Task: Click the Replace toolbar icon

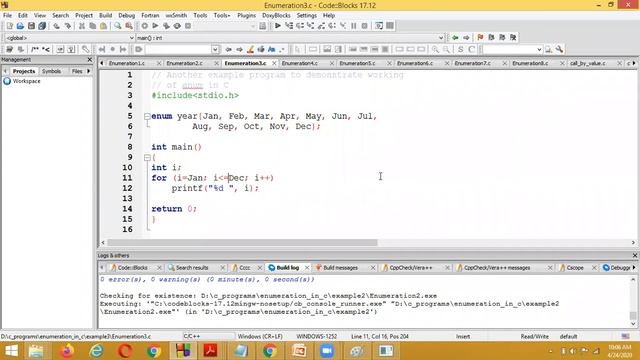Action: (x=129, y=26)
